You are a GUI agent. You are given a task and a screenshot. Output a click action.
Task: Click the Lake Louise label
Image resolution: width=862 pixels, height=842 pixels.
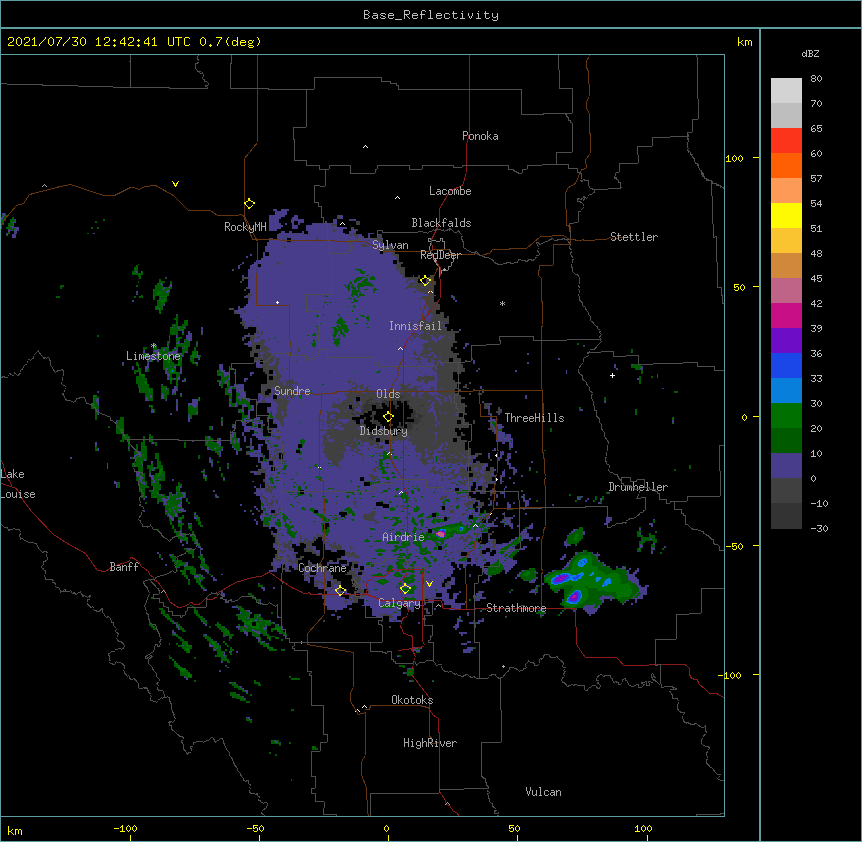(x=18, y=484)
